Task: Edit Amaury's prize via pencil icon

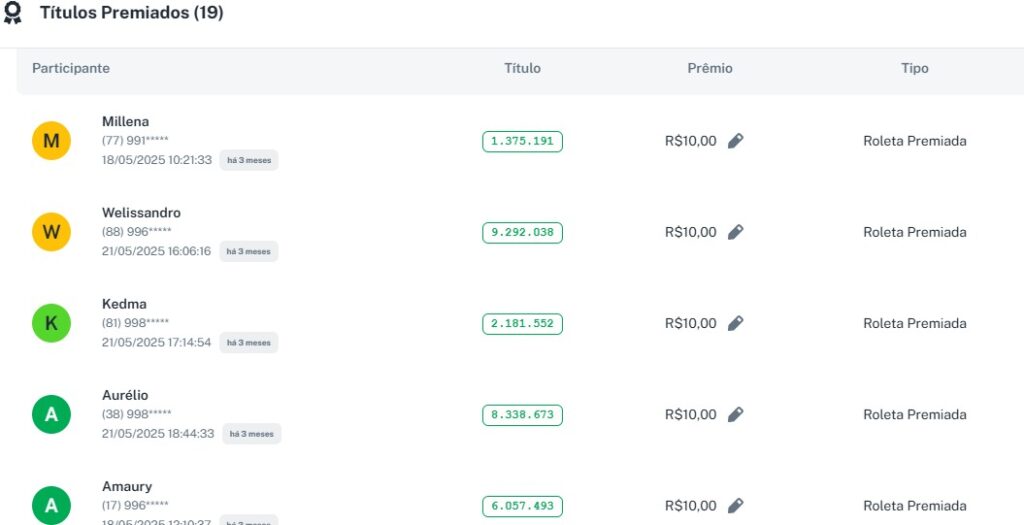Action: [735, 505]
